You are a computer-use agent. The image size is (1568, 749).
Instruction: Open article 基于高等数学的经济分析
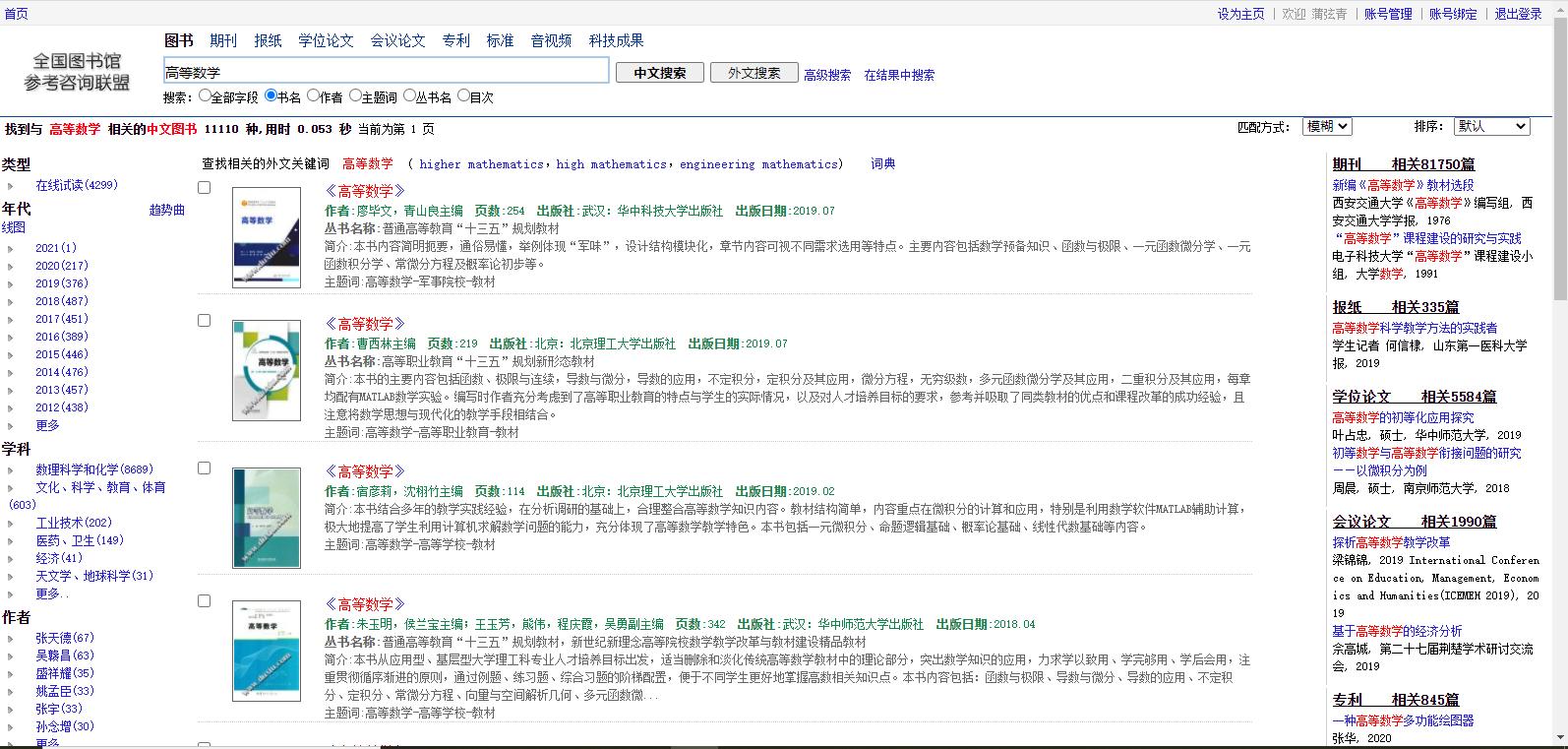coord(1397,631)
